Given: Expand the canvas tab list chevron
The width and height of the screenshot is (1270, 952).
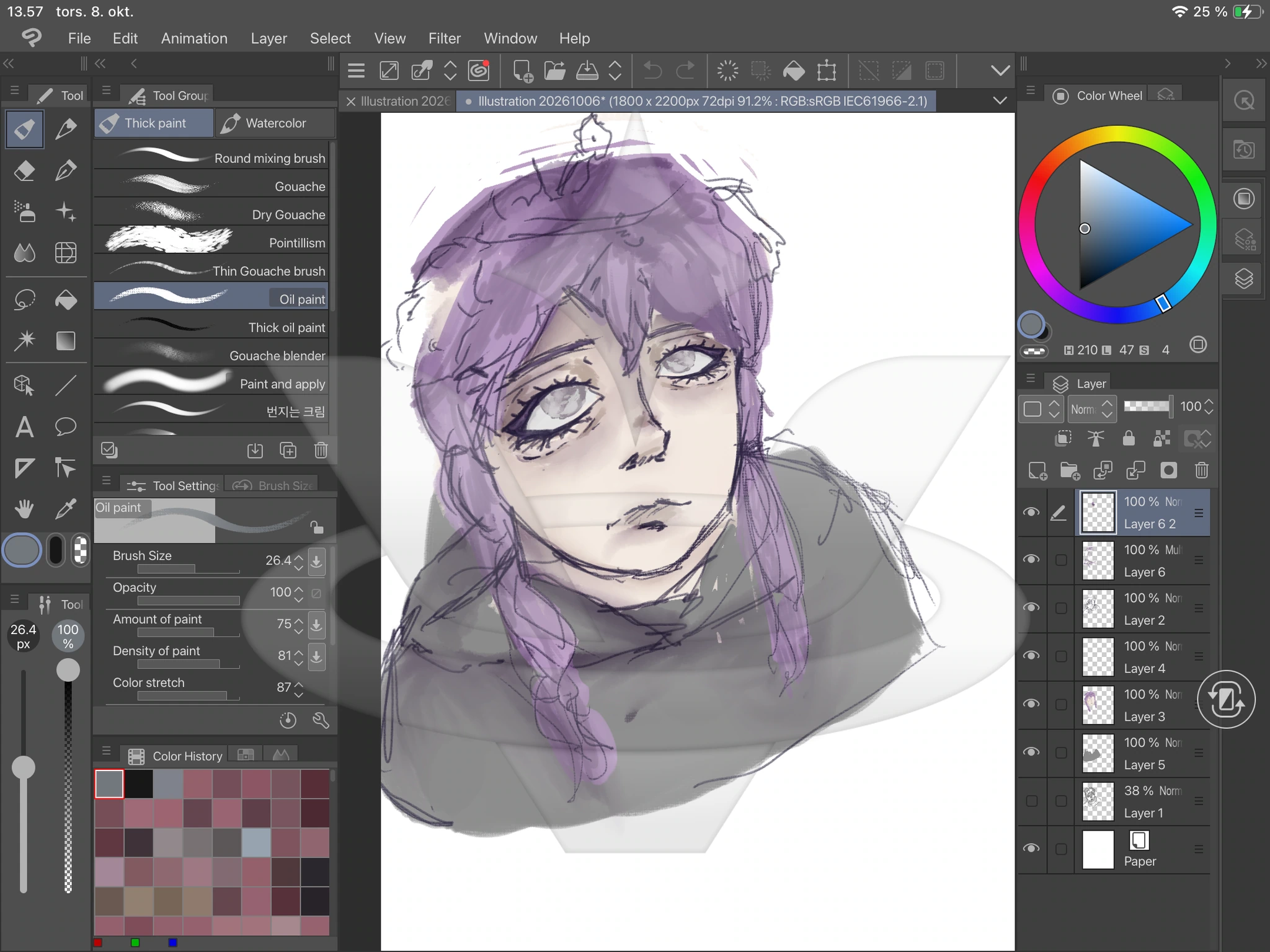Looking at the screenshot, I should tap(1000, 100).
